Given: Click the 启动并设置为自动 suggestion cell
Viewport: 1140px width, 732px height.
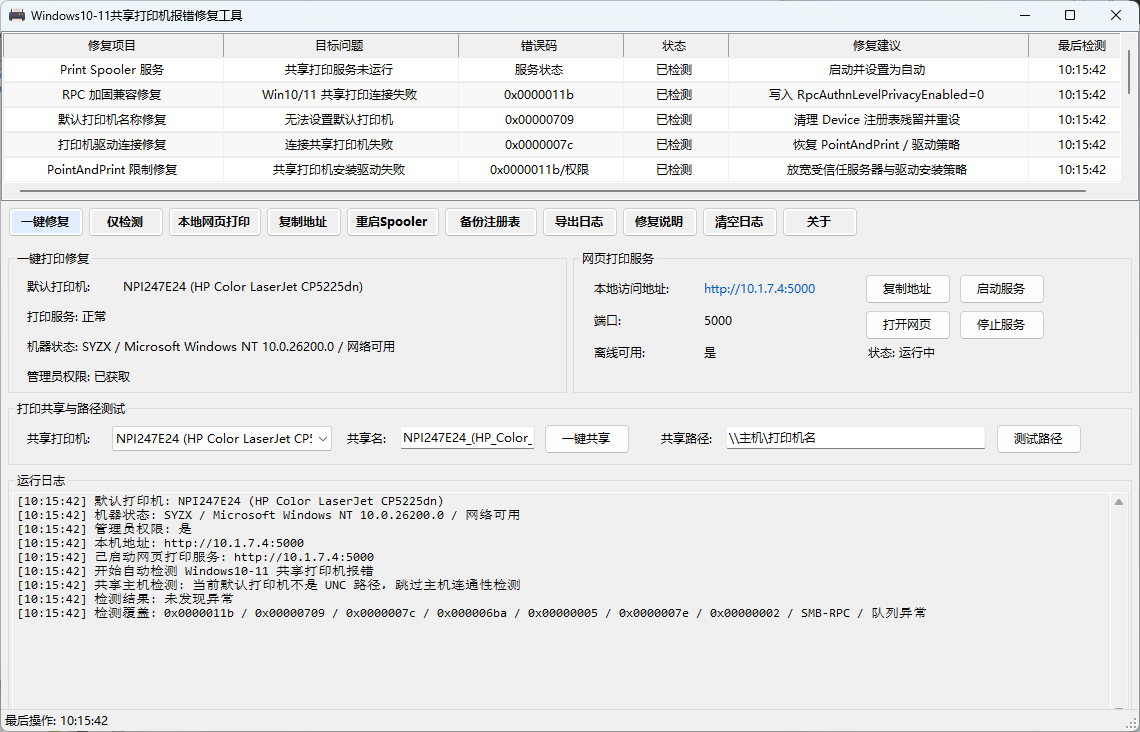Looking at the screenshot, I should click(877, 70).
